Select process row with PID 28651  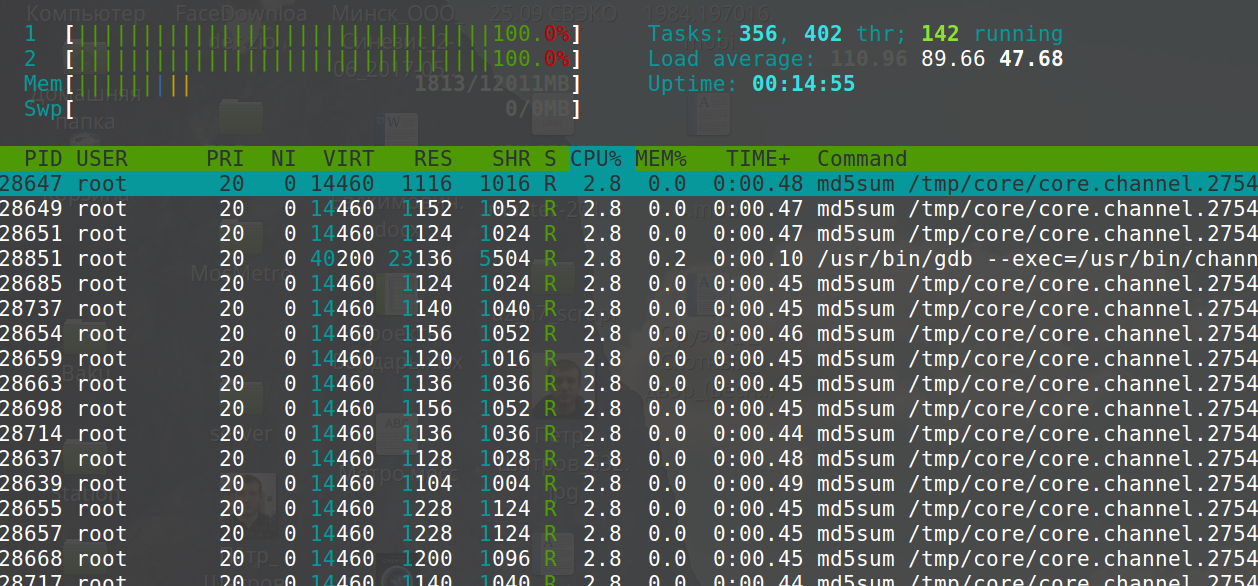coord(629,234)
